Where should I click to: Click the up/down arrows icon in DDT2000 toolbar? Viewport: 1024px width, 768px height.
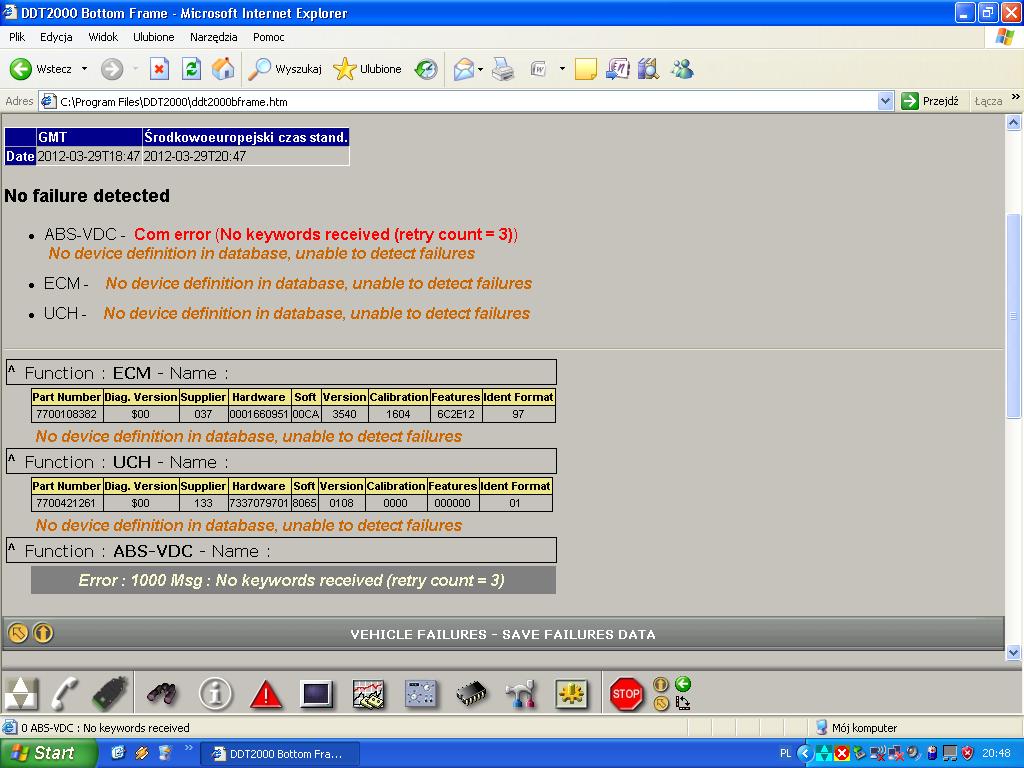click(x=21, y=693)
